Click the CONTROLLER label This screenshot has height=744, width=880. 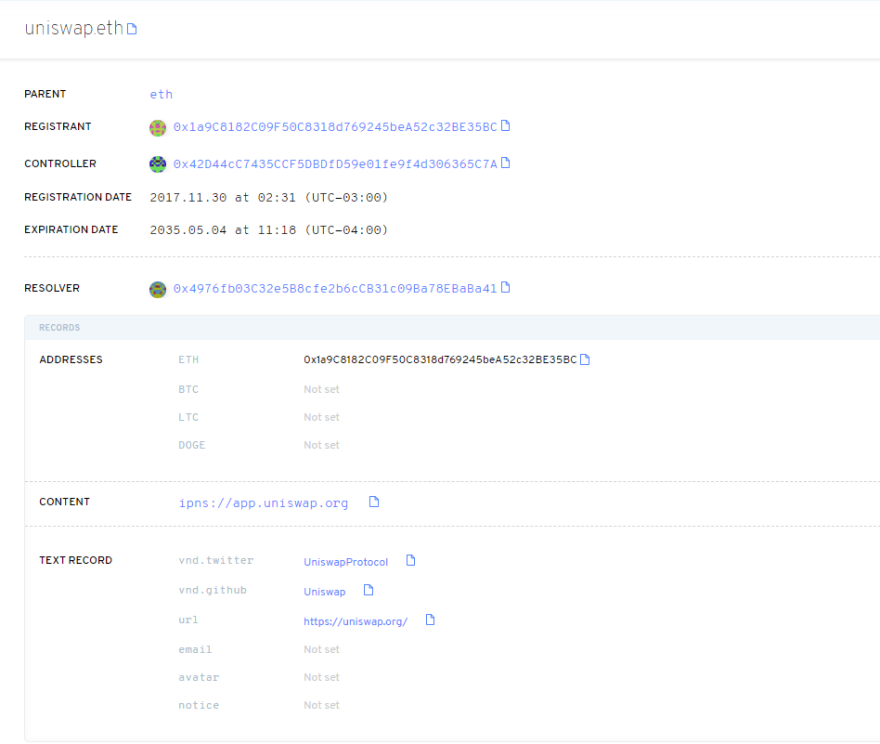pos(60,164)
